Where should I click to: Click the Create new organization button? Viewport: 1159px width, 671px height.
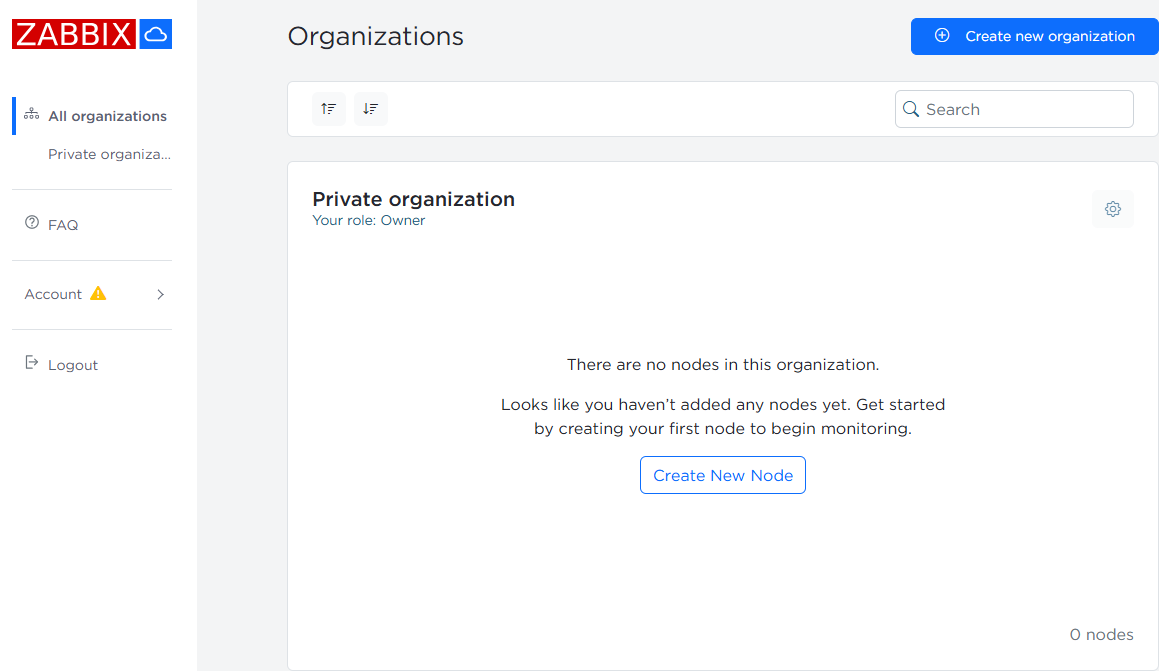[x=1034, y=36]
